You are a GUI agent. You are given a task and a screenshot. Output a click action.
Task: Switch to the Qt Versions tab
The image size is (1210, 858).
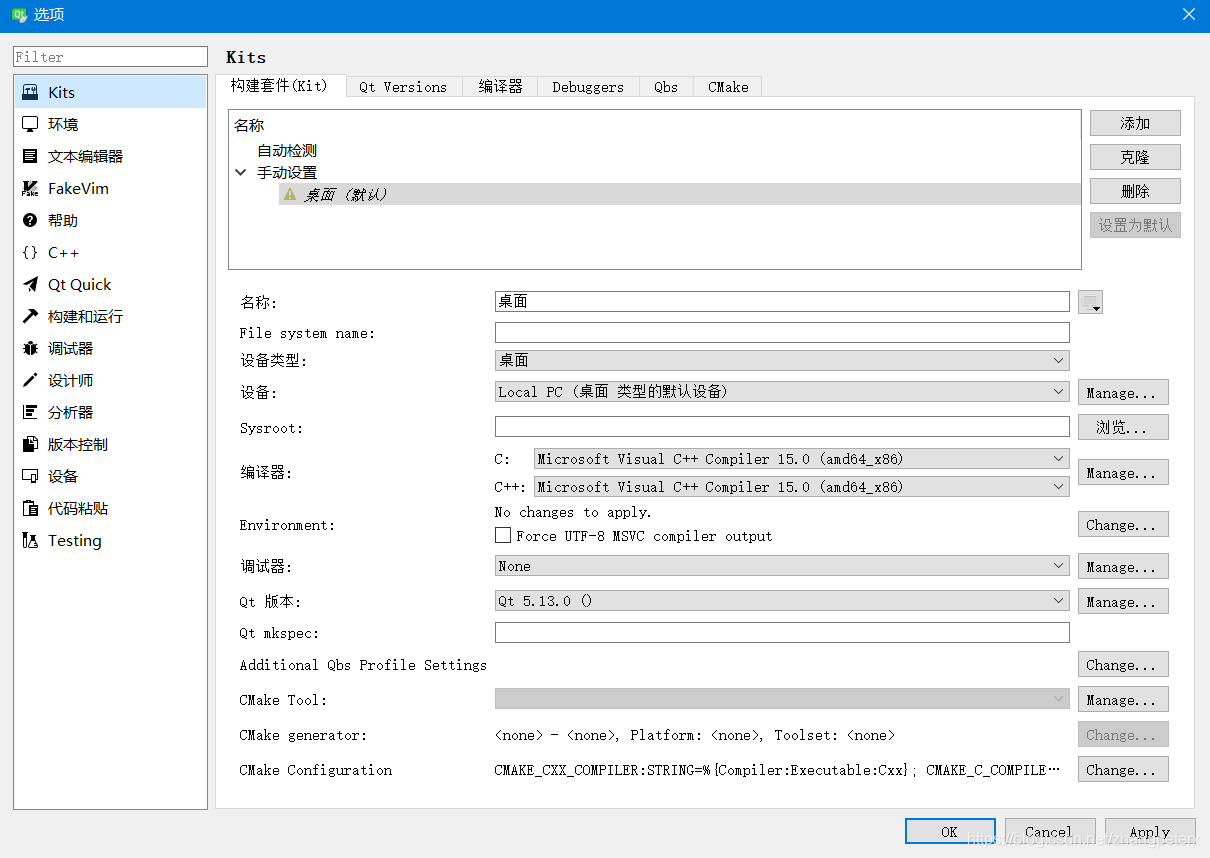click(403, 87)
